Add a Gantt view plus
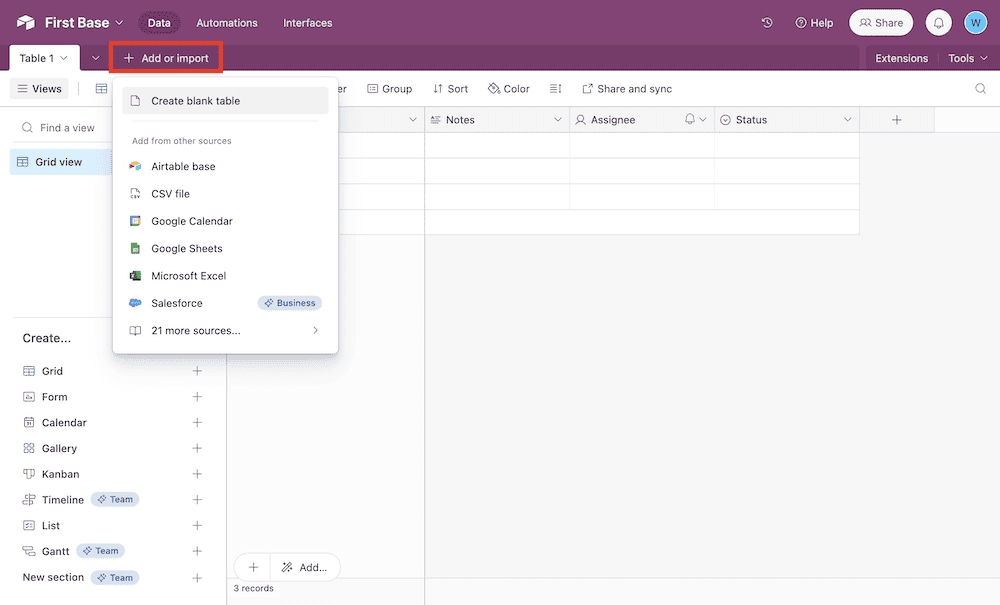1000x605 pixels. [197, 551]
